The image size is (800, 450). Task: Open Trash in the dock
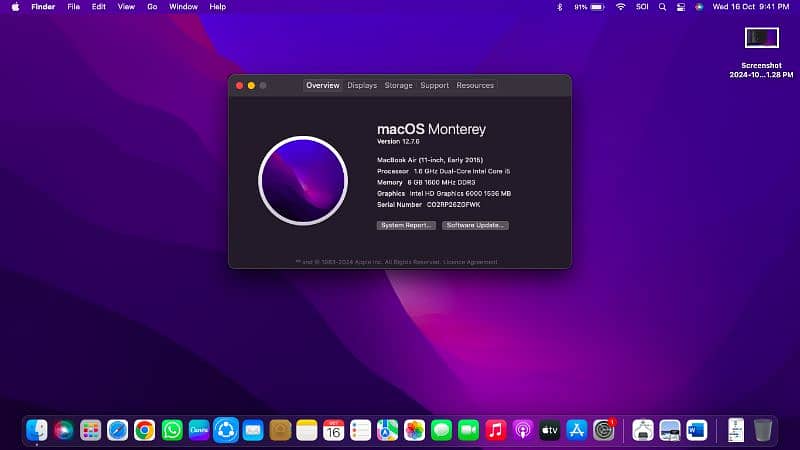pos(763,430)
